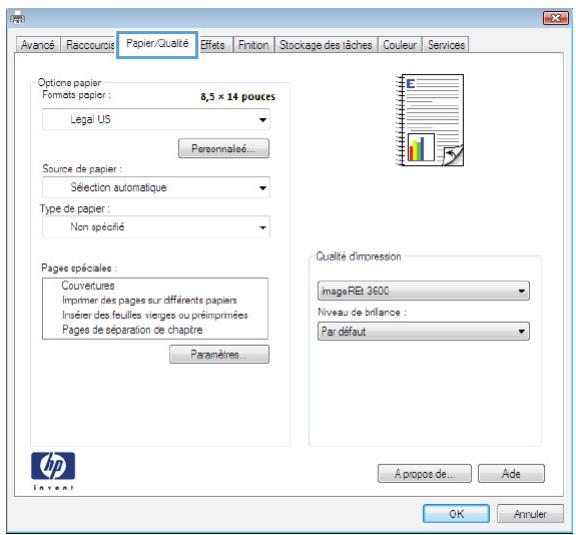This screenshot has width=576, height=535.
Task: Click the Aide button
Action: [511, 473]
